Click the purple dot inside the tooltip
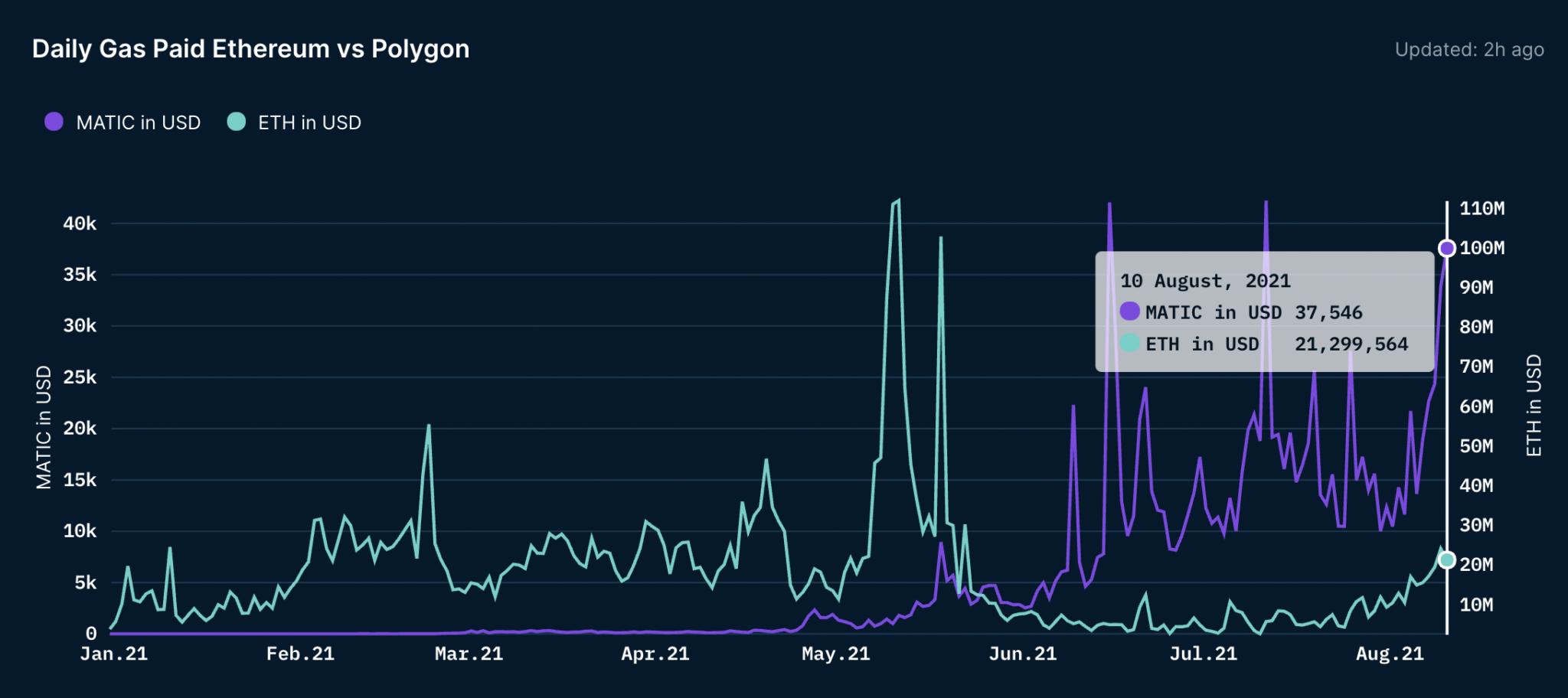 click(1129, 311)
